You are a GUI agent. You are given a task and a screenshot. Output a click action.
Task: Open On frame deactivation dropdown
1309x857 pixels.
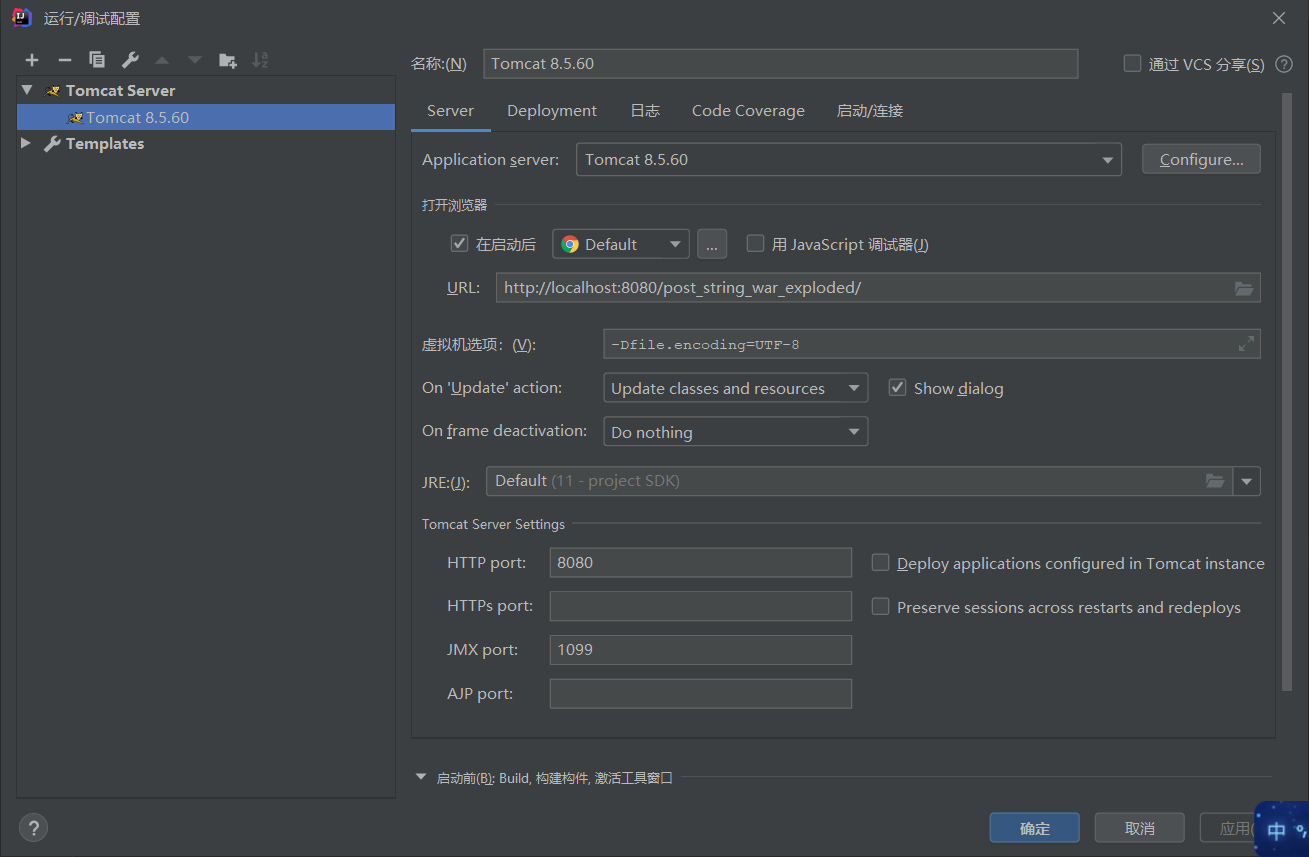[735, 432]
